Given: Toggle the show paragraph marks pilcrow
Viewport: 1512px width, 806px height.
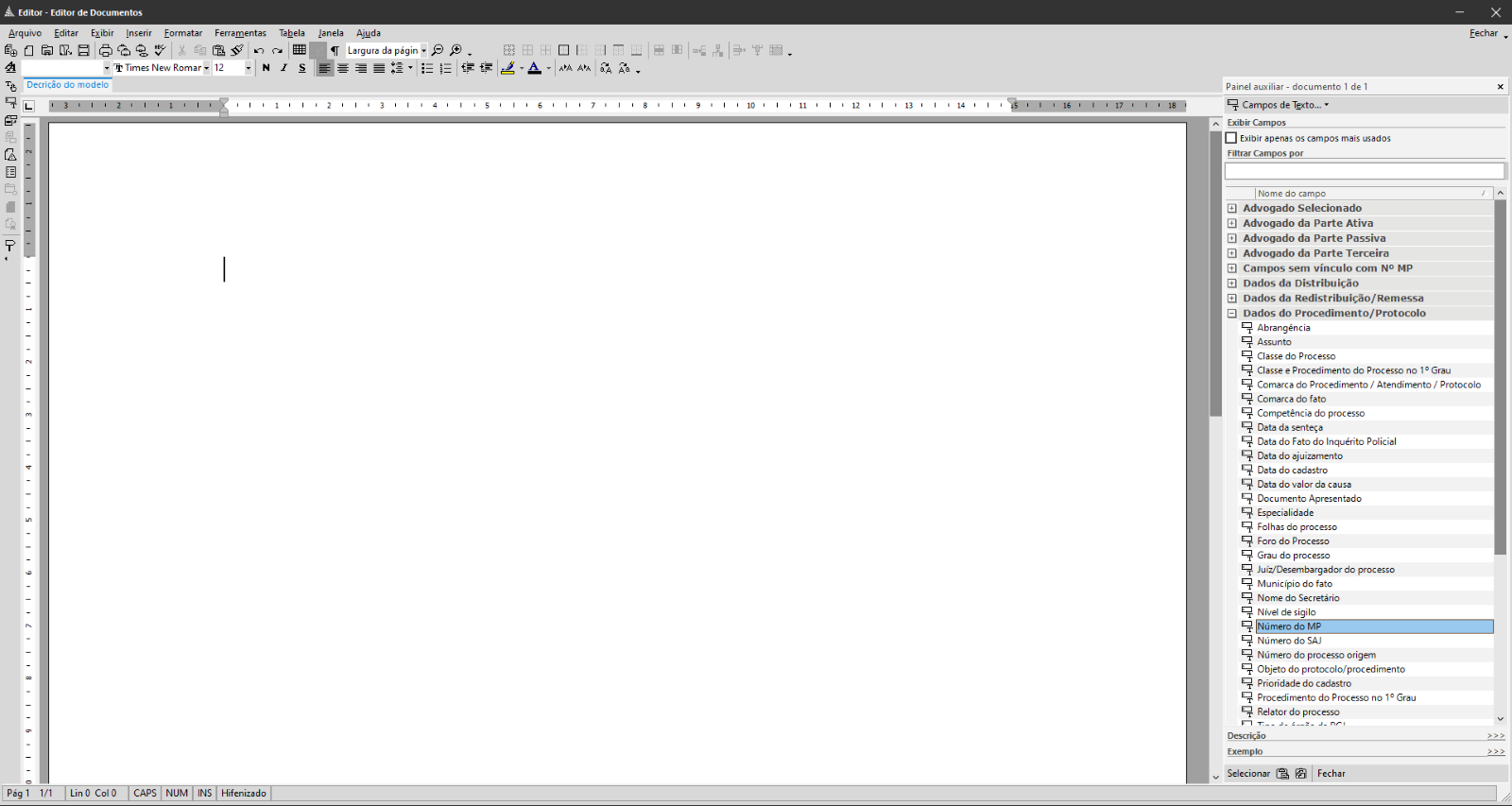Looking at the screenshot, I should [335, 50].
